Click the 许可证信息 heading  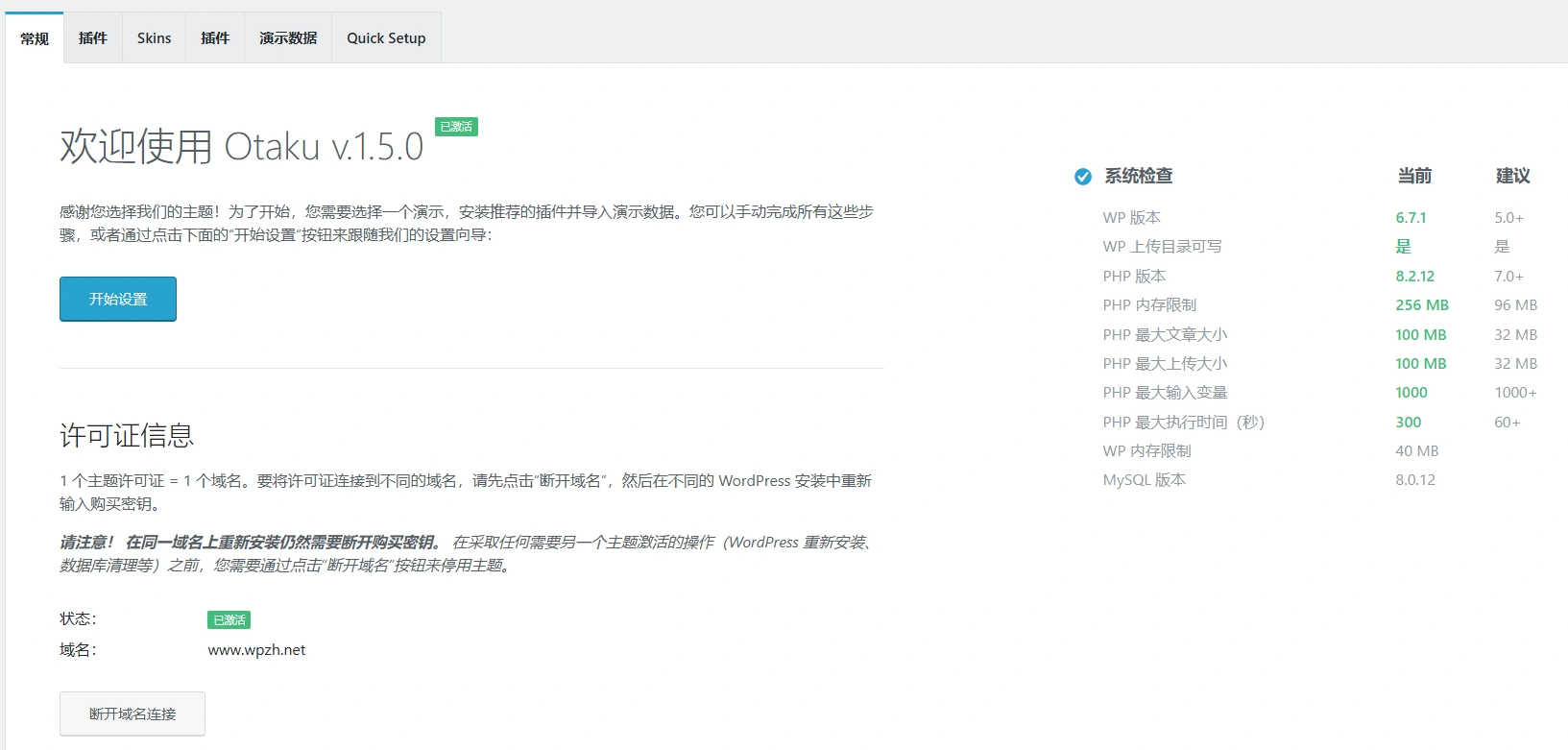click(127, 436)
